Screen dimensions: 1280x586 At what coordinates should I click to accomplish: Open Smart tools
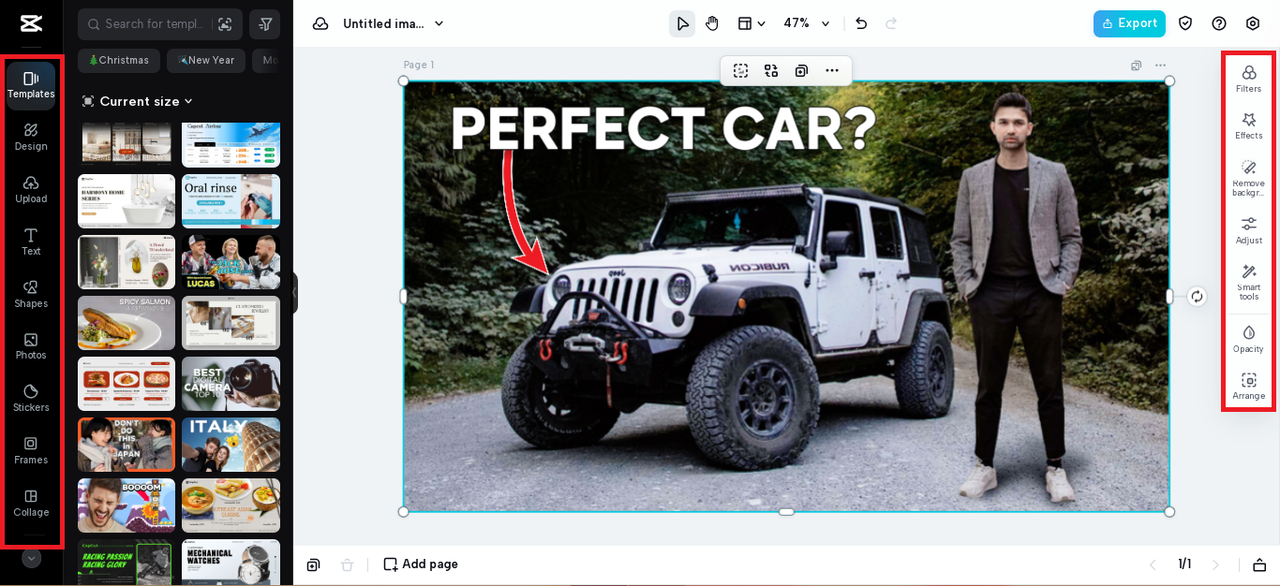tap(1249, 282)
